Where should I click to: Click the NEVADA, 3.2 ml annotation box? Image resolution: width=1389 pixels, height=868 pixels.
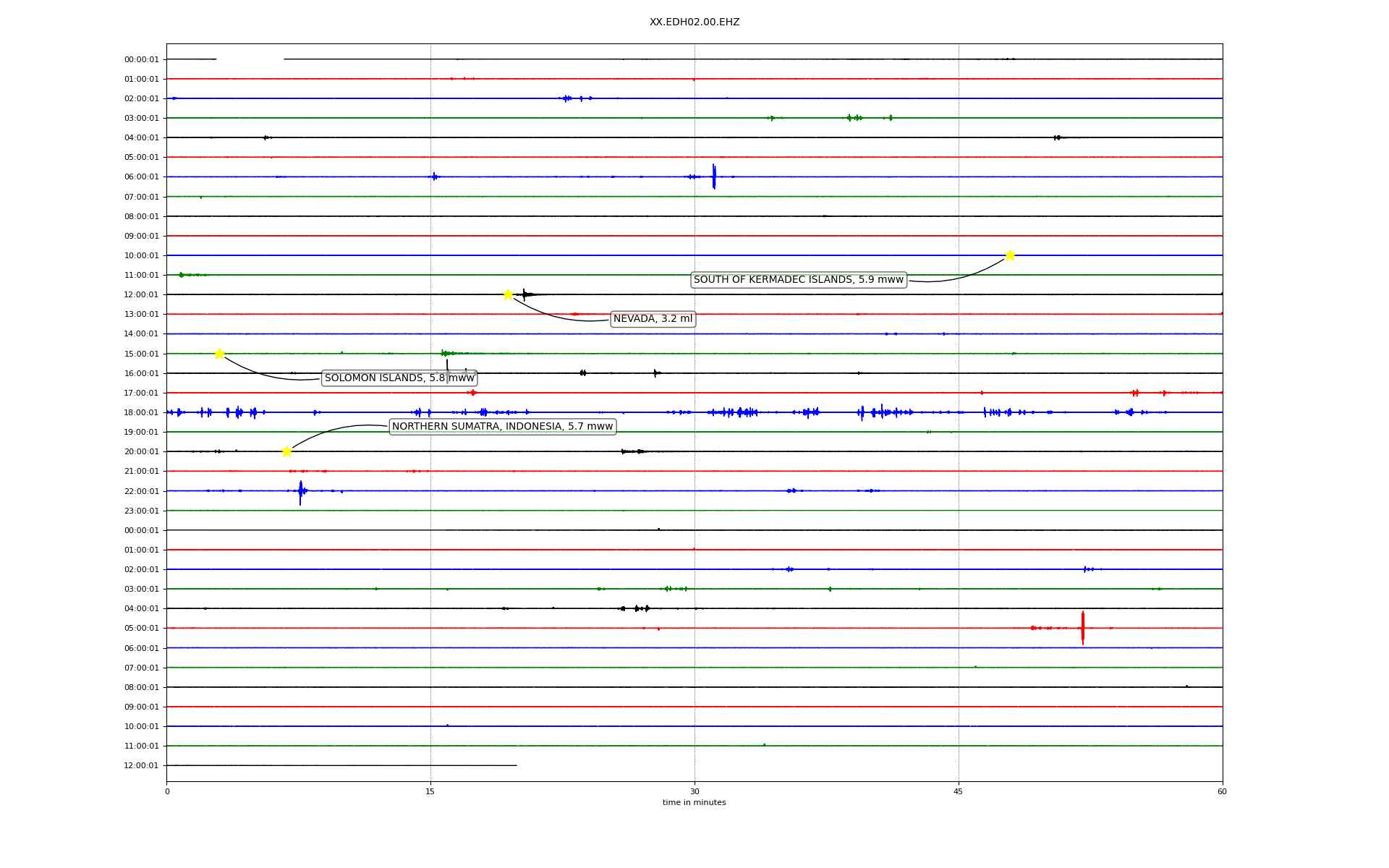653,319
